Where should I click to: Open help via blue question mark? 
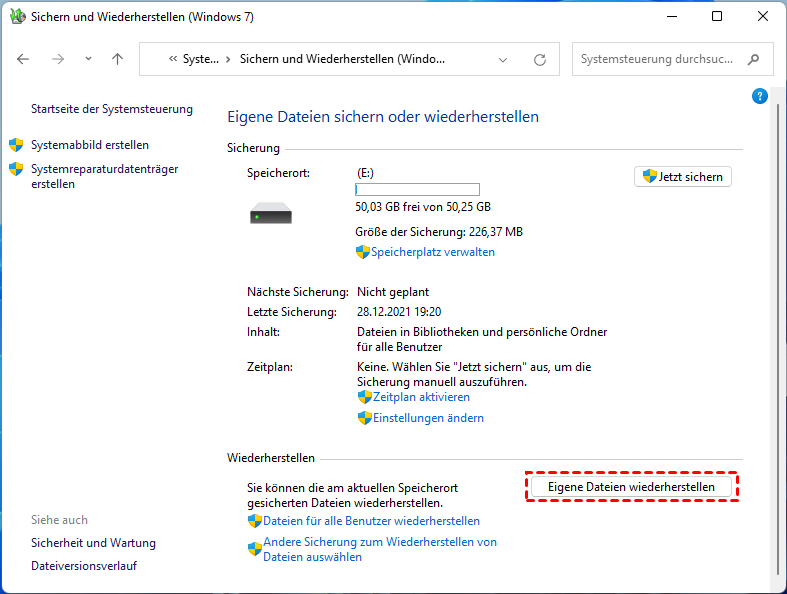pos(760,96)
